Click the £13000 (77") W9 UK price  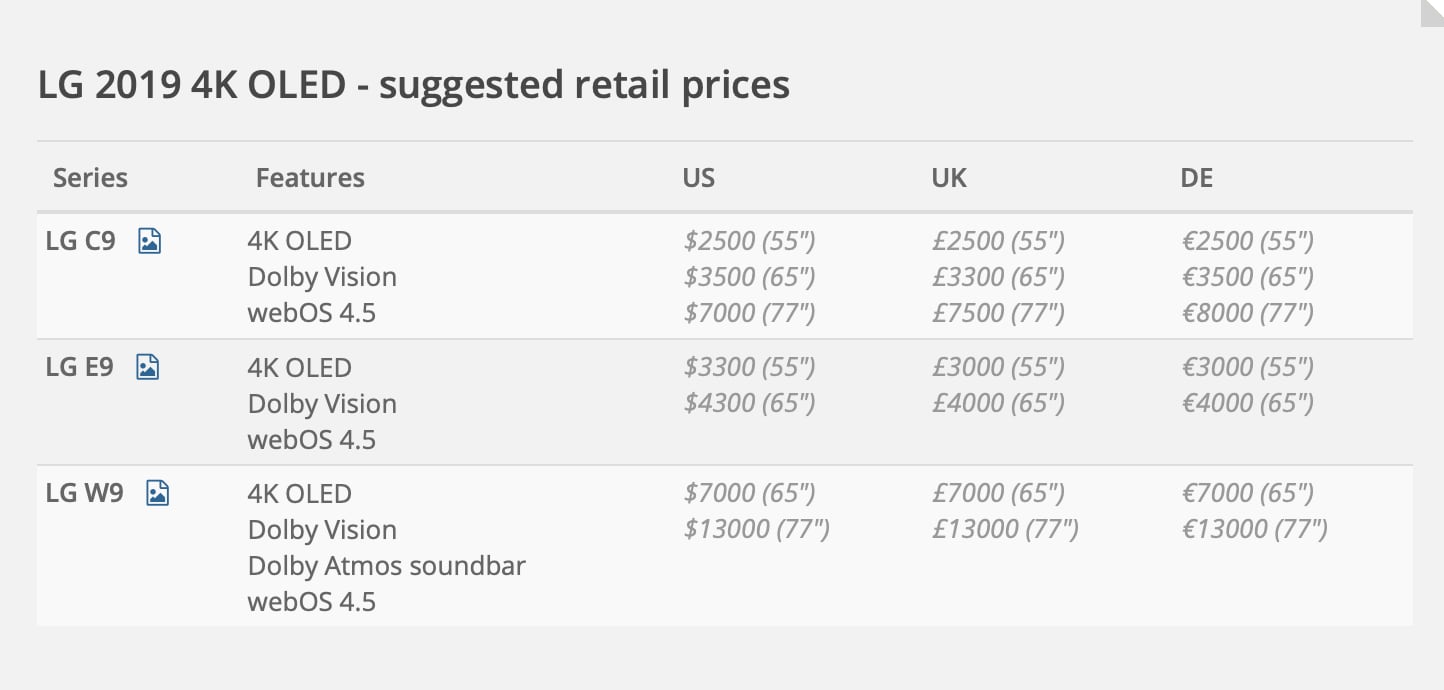click(x=1005, y=529)
